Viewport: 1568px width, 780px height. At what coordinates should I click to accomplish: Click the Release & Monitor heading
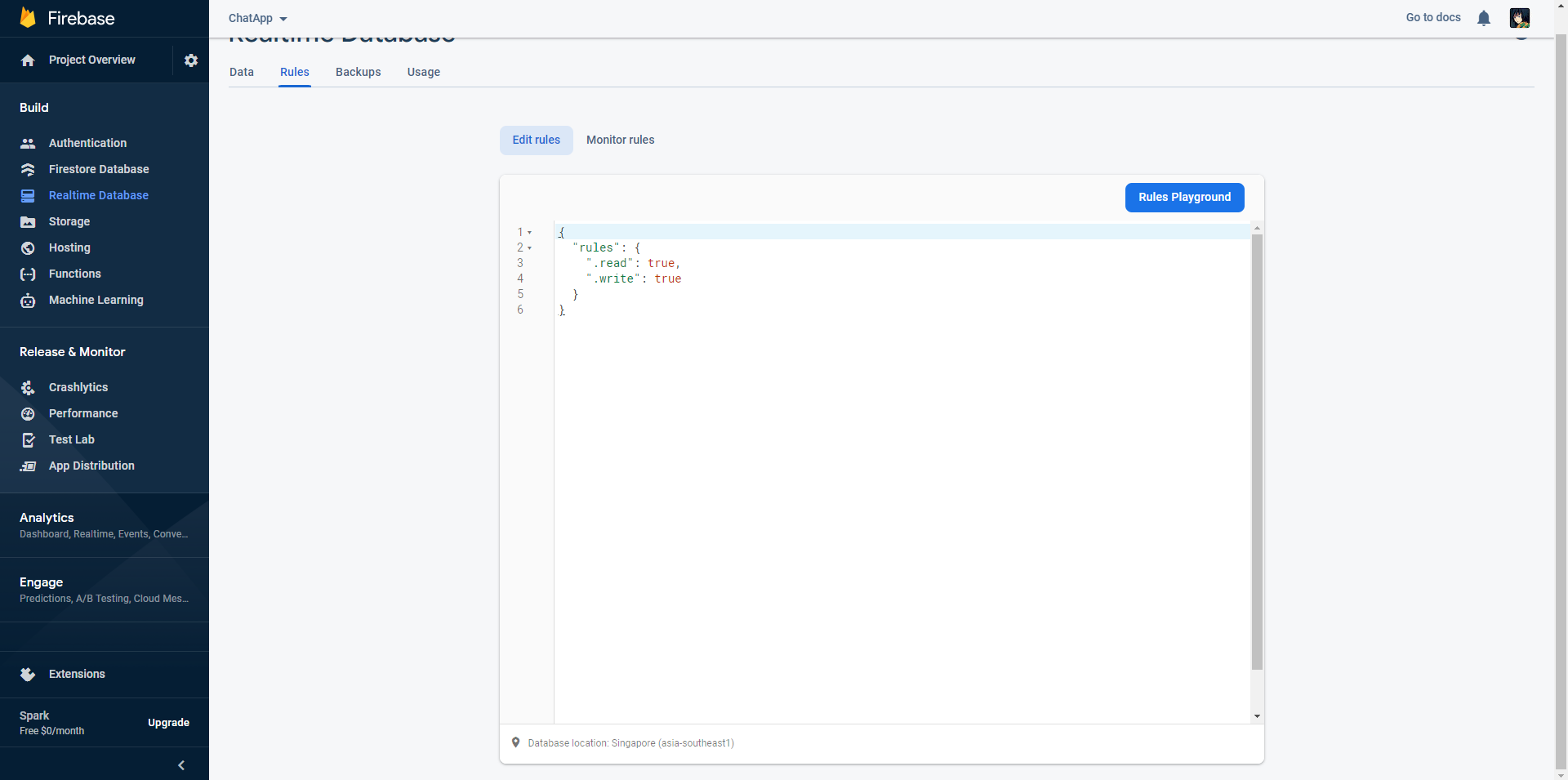coord(73,351)
